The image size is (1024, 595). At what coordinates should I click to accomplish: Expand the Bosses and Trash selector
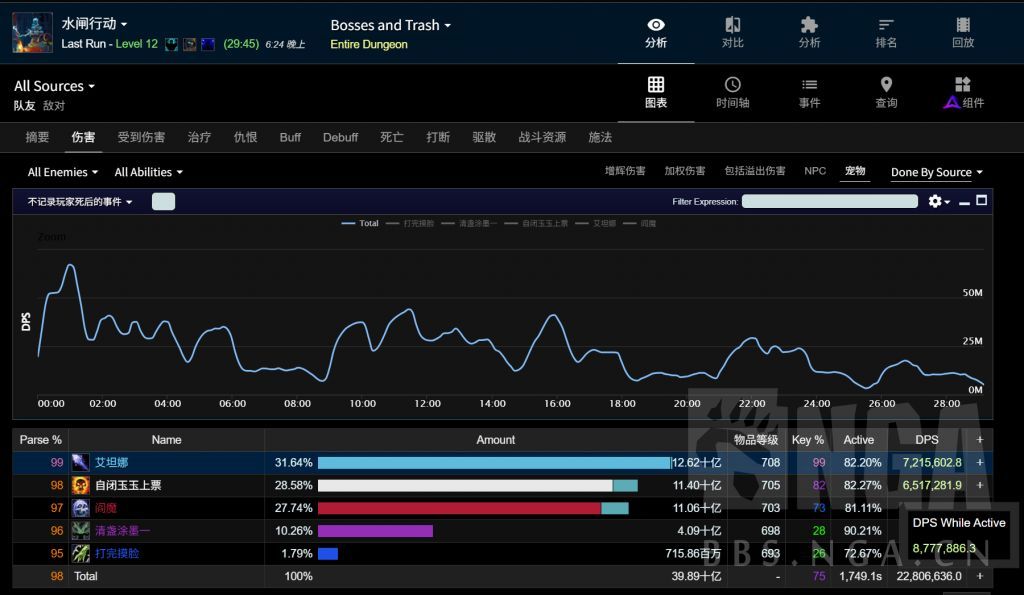pyautogui.click(x=391, y=25)
